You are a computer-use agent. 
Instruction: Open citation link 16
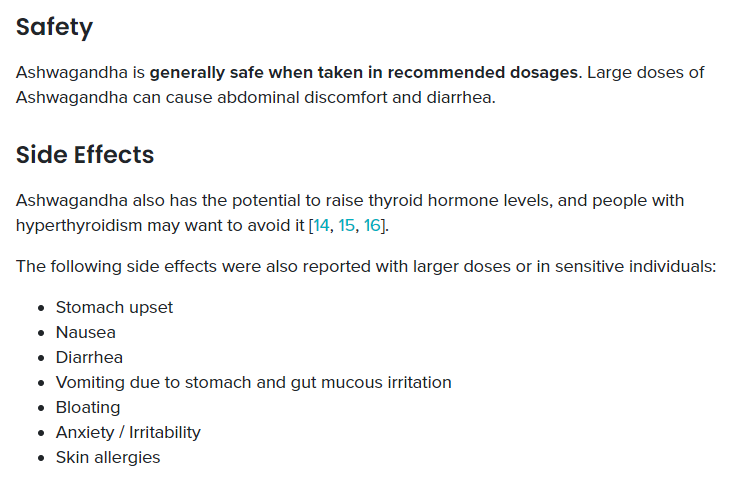coord(372,225)
